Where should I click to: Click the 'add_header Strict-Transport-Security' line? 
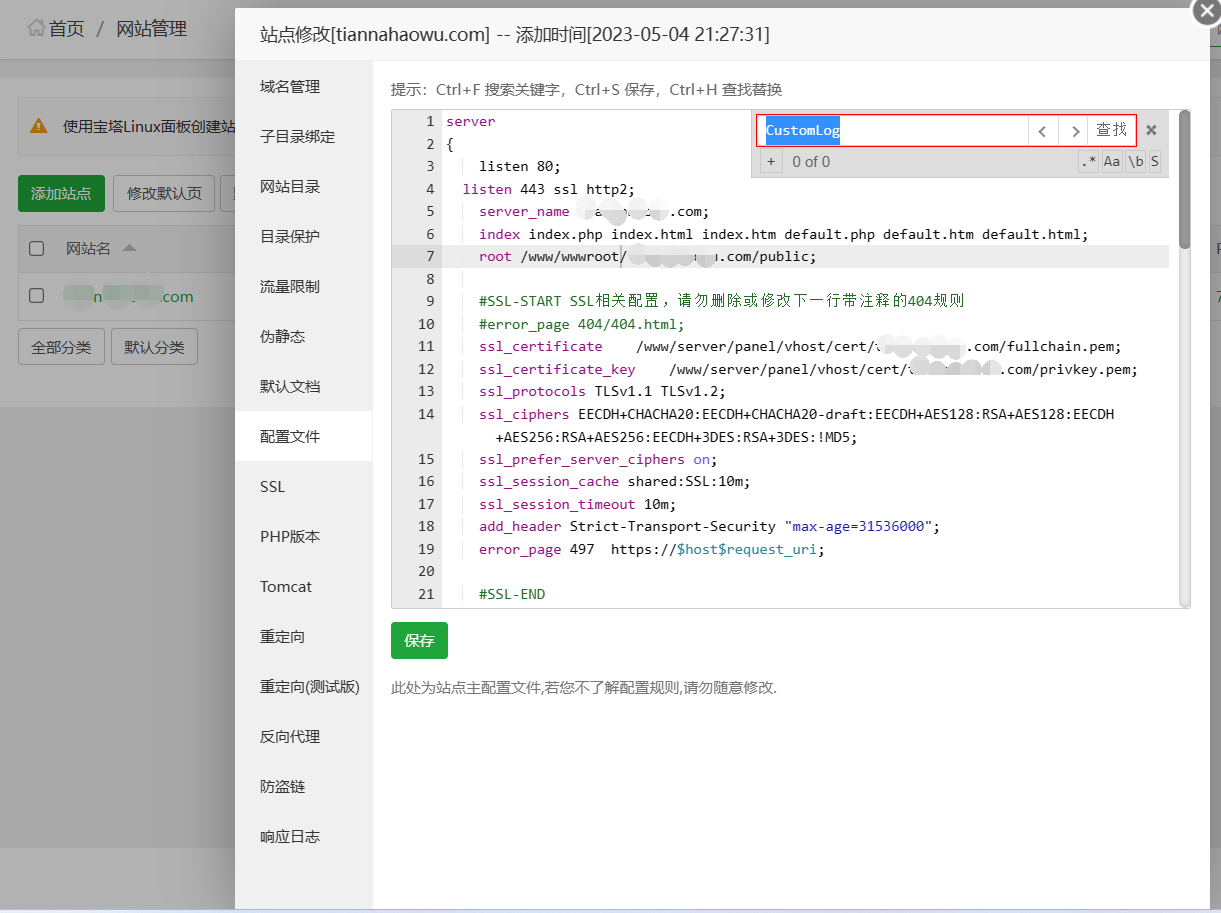[710, 526]
